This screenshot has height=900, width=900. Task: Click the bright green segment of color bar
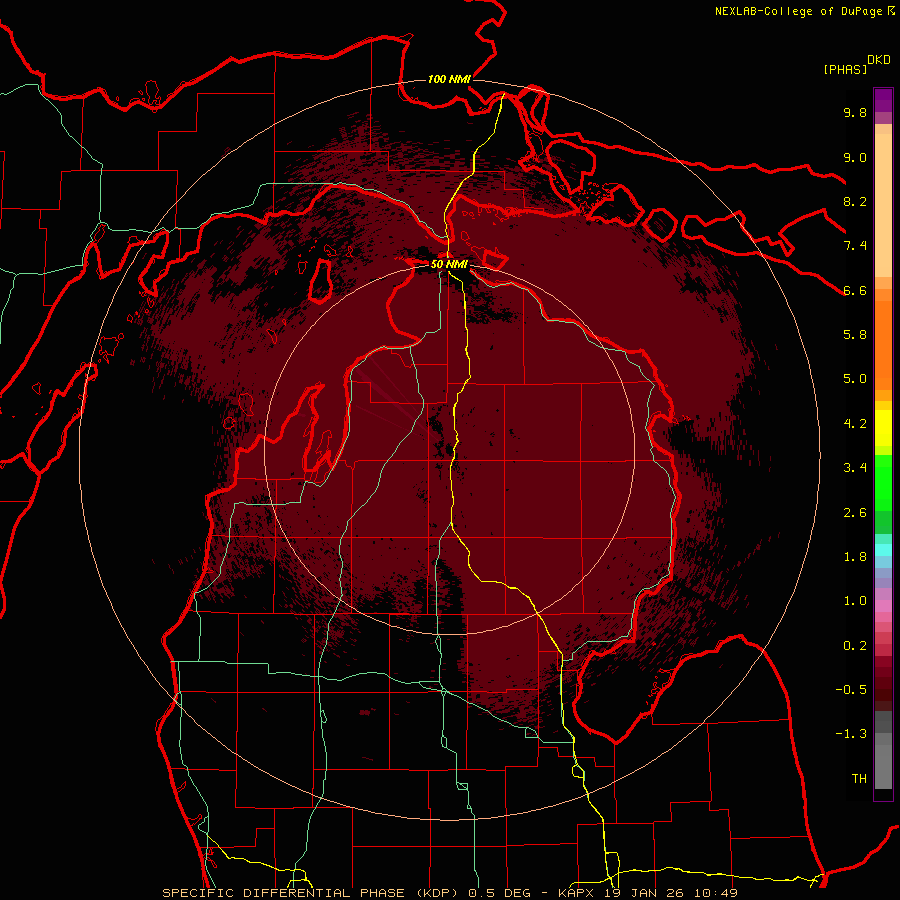883,482
